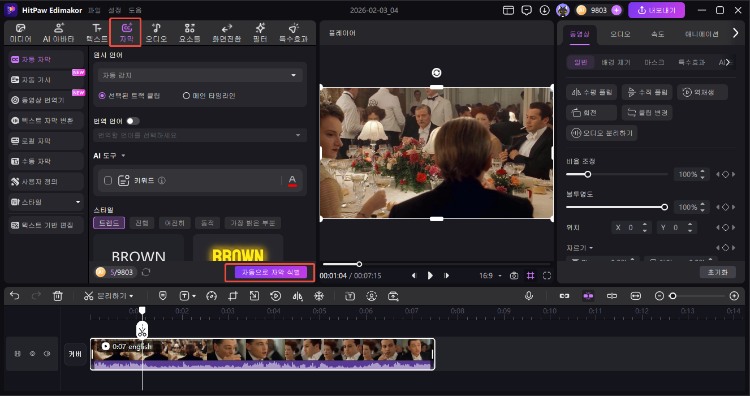750x396 pixels.
Task: Open the feedback message icon in title bar
Action: [x=527, y=10]
